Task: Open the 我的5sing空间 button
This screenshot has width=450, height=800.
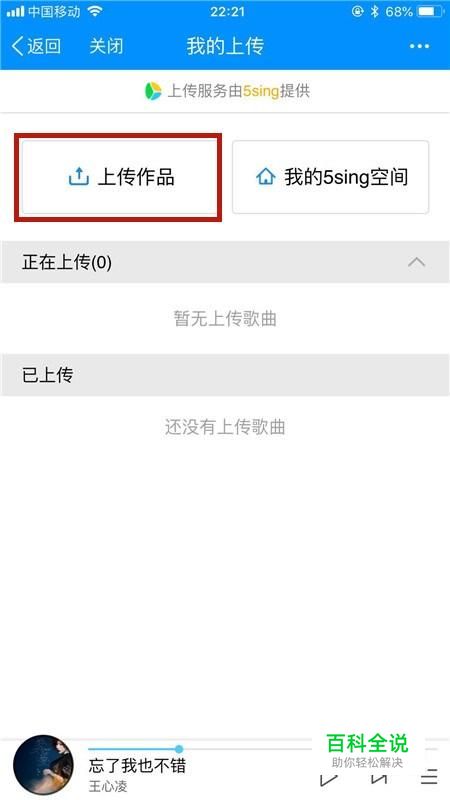Action: [331, 177]
